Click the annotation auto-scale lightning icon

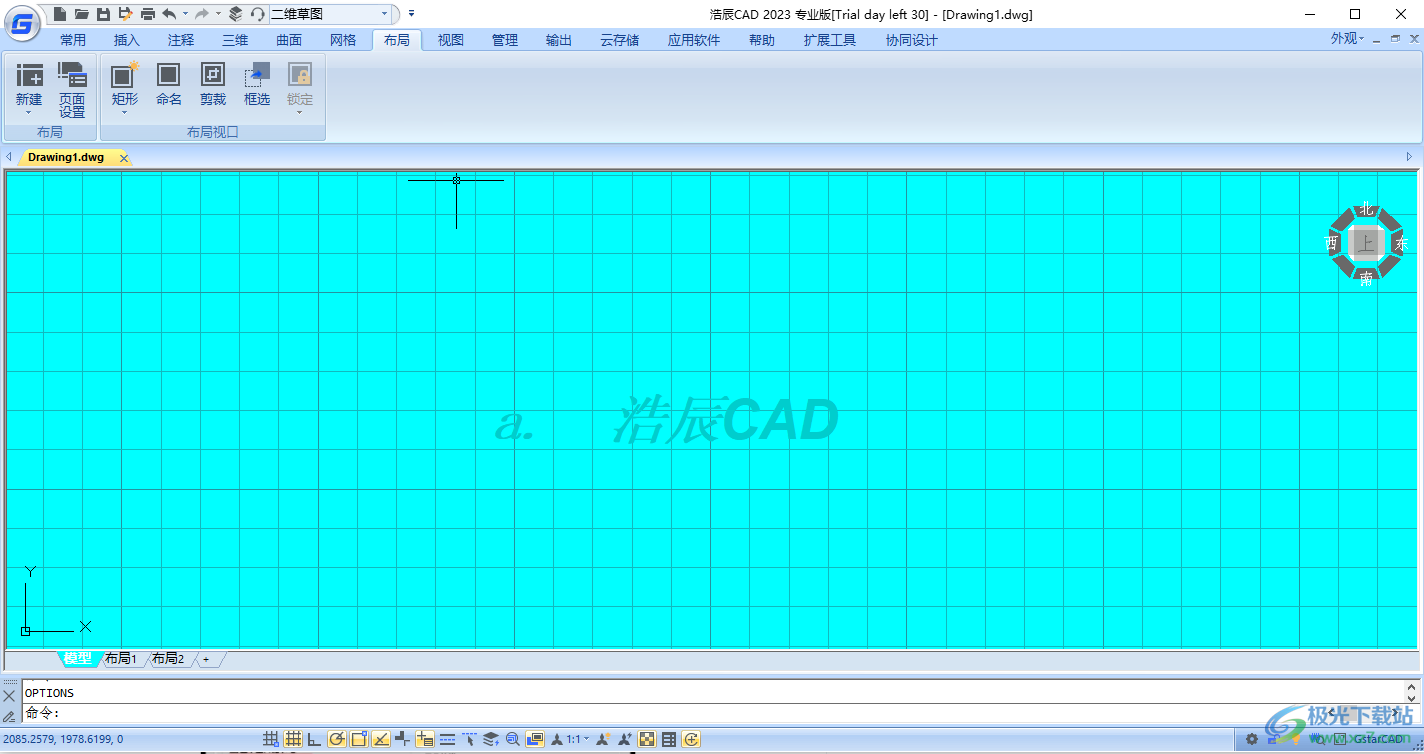pos(625,740)
